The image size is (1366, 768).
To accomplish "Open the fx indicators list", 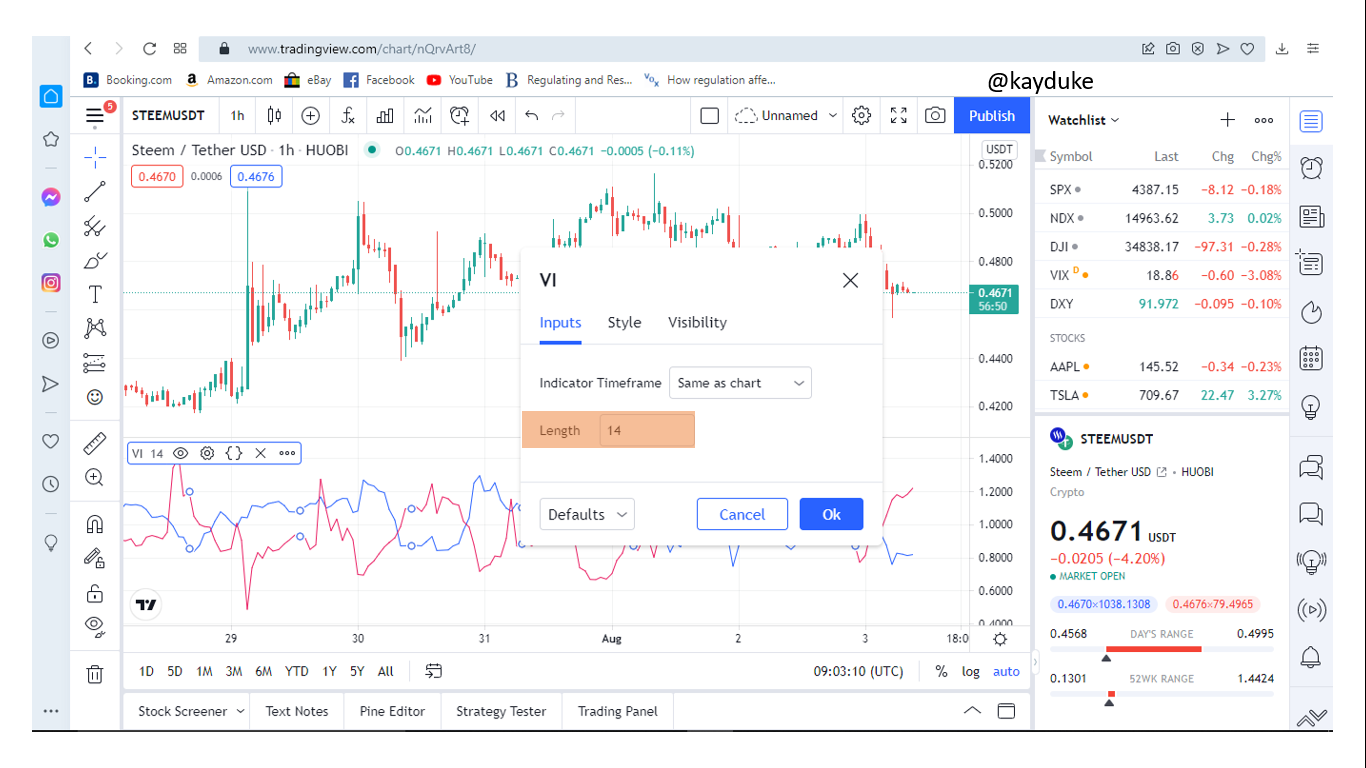I will click(x=348, y=116).
